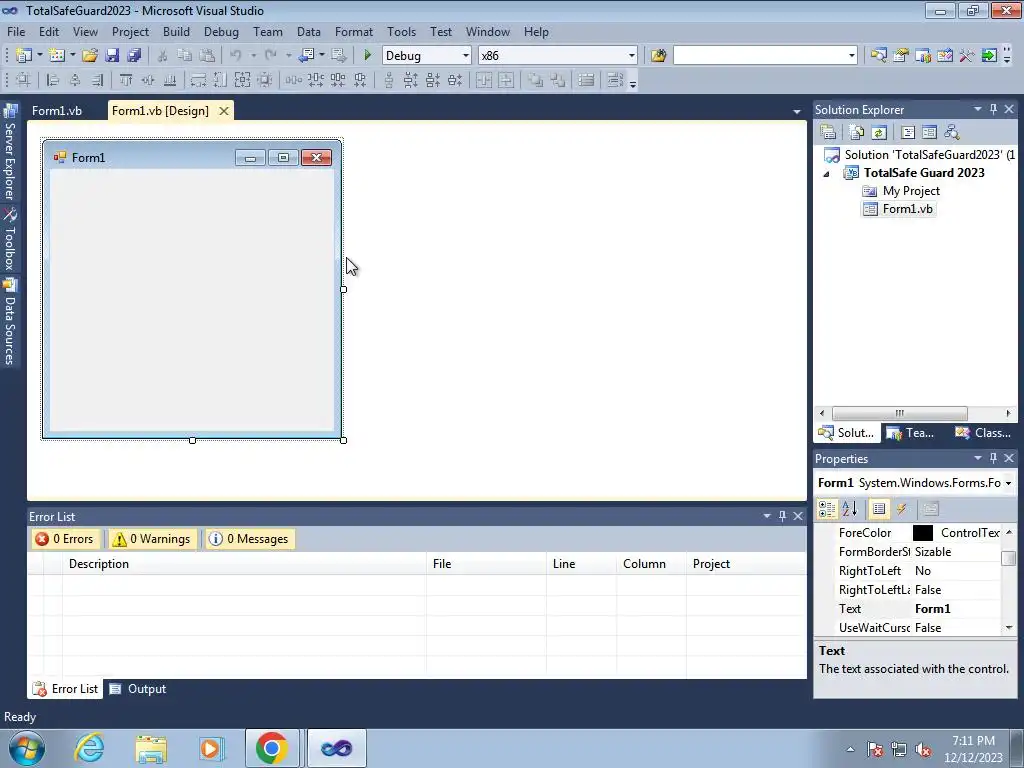The height and width of the screenshot is (768, 1024).
Task: Click Solution Explorer's Properties icon
Action: [828, 132]
